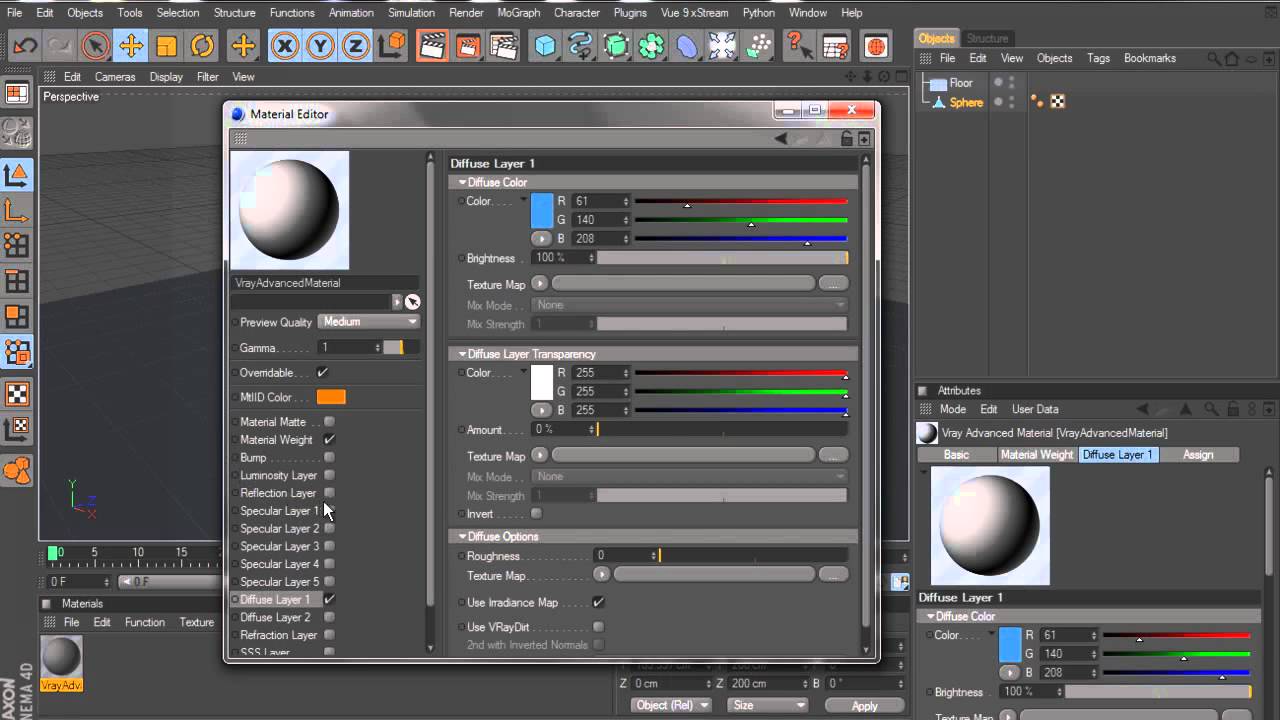Open the Structure tab

987,38
